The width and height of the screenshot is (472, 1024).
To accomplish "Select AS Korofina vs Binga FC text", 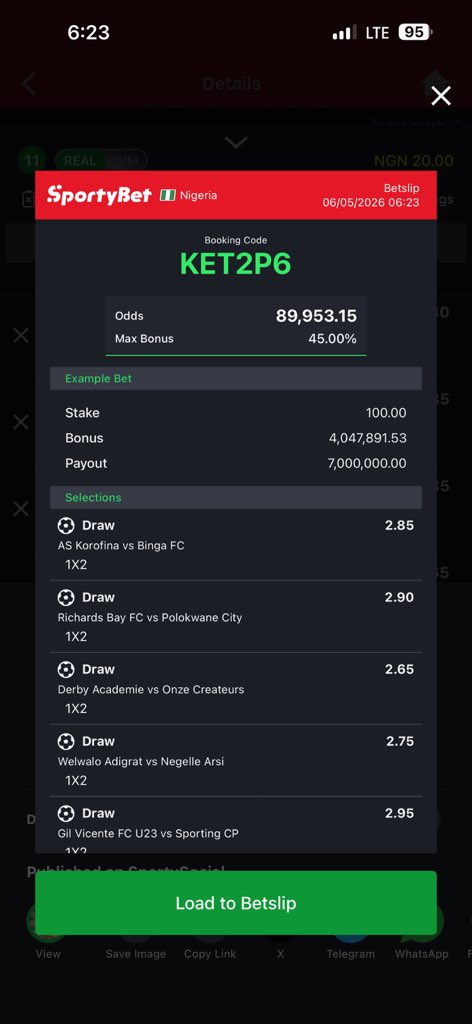I will coord(121,545).
